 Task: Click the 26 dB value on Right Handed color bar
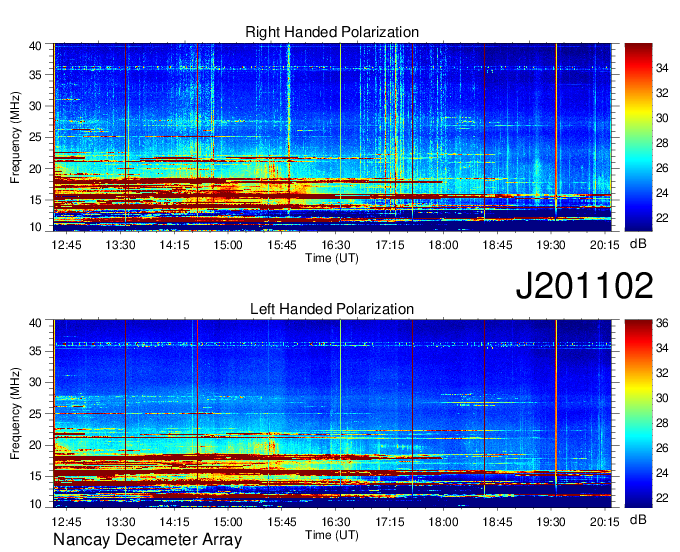pyautogui.click(x=662, y=168)
